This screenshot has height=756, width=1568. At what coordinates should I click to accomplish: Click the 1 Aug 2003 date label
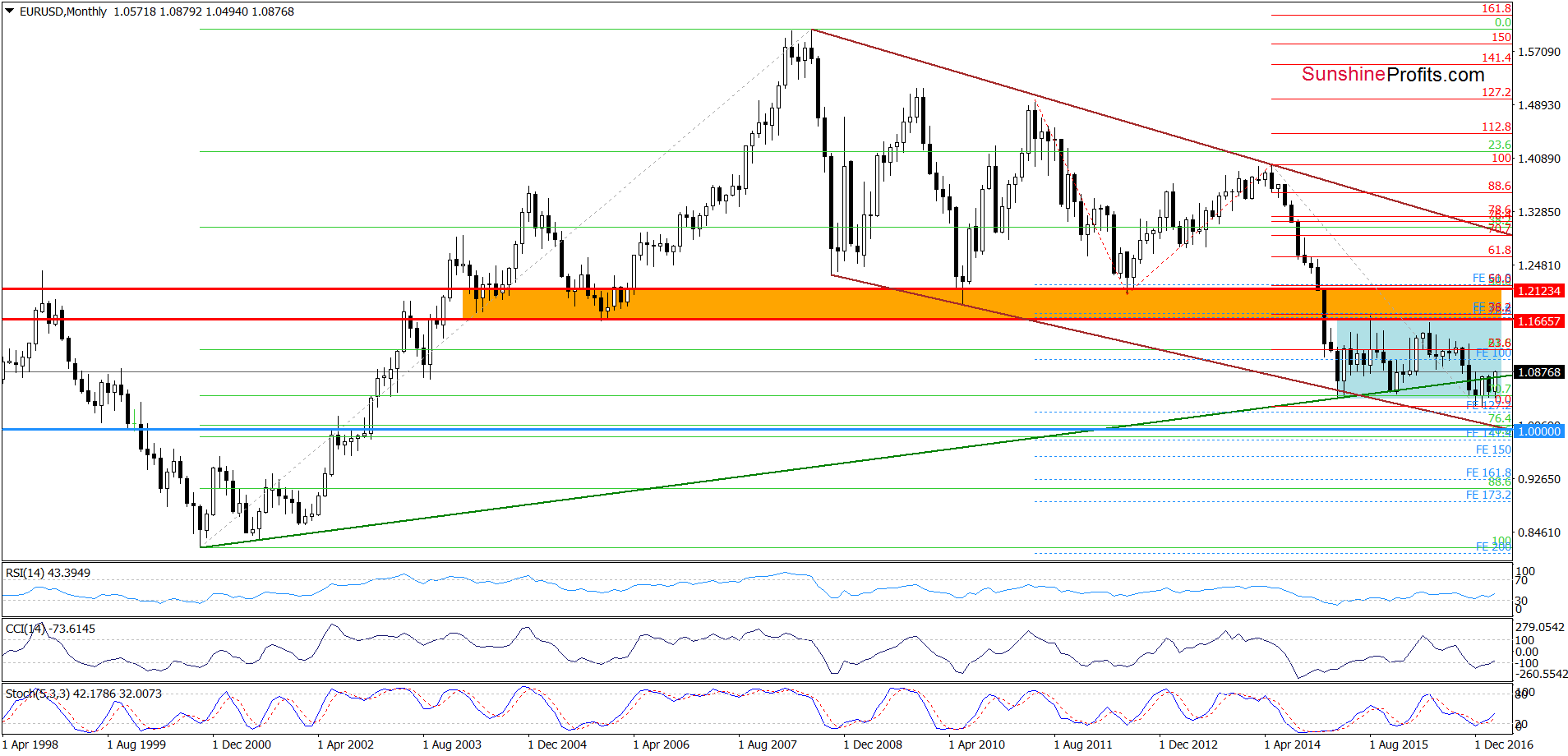[452, 744]
